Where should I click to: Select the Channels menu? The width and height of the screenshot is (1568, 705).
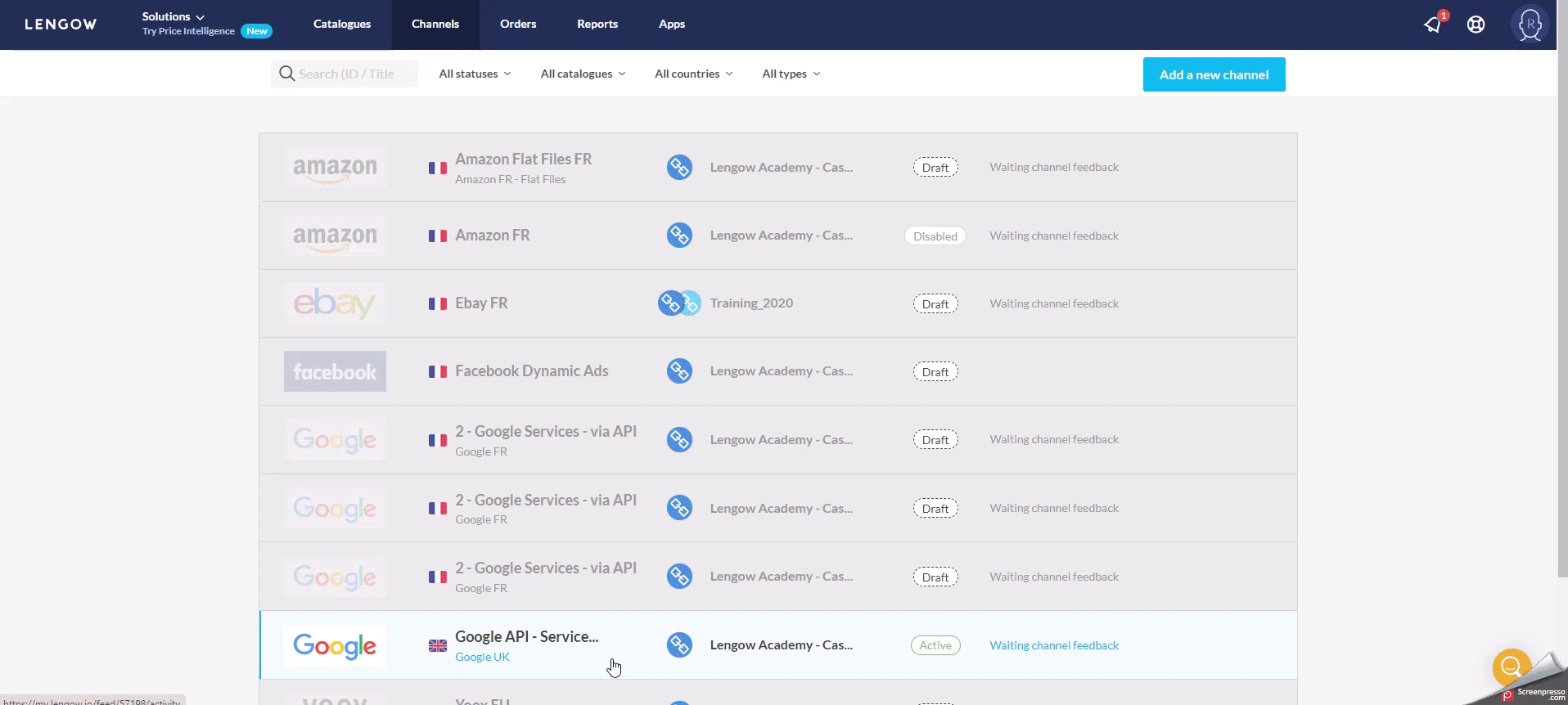click(435, 25)
